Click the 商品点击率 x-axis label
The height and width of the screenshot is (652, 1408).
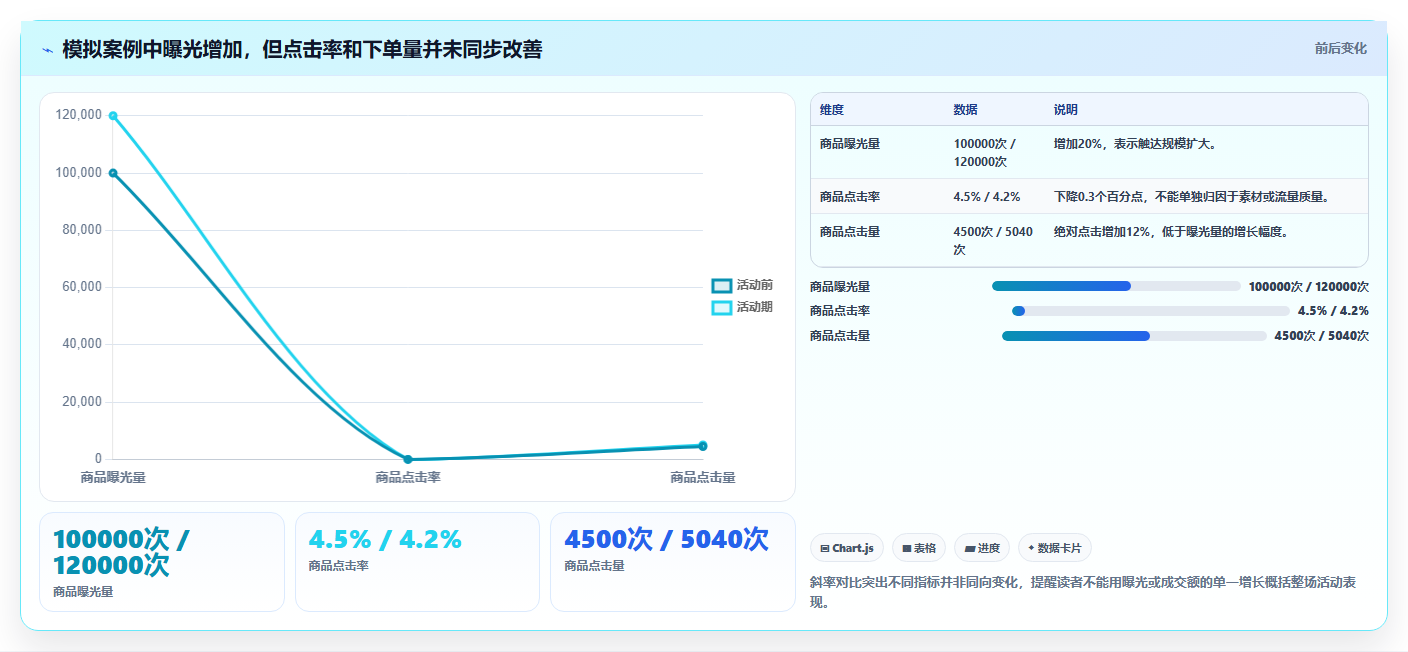[408, 478]
